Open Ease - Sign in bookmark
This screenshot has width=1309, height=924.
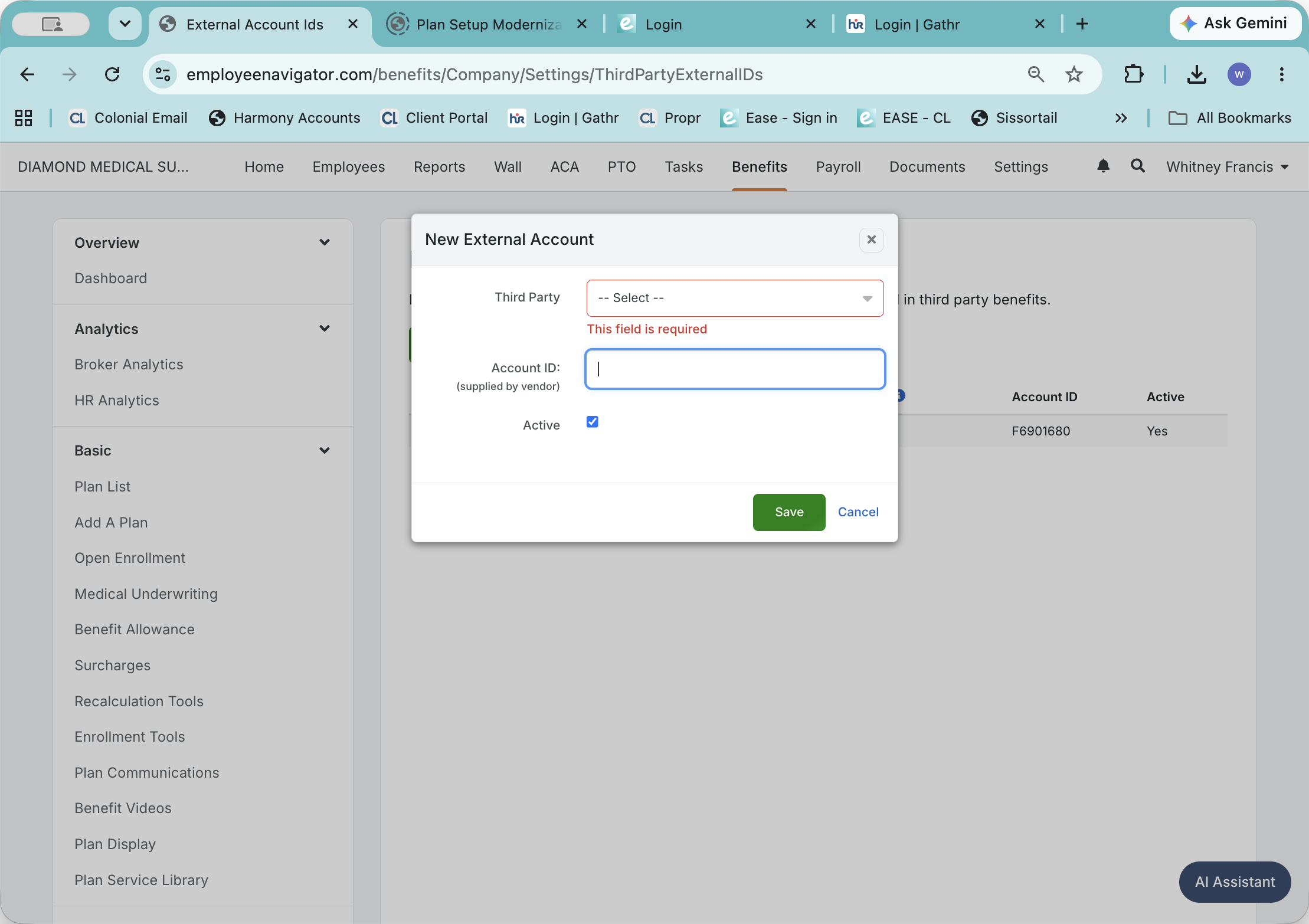pos(779,118)
